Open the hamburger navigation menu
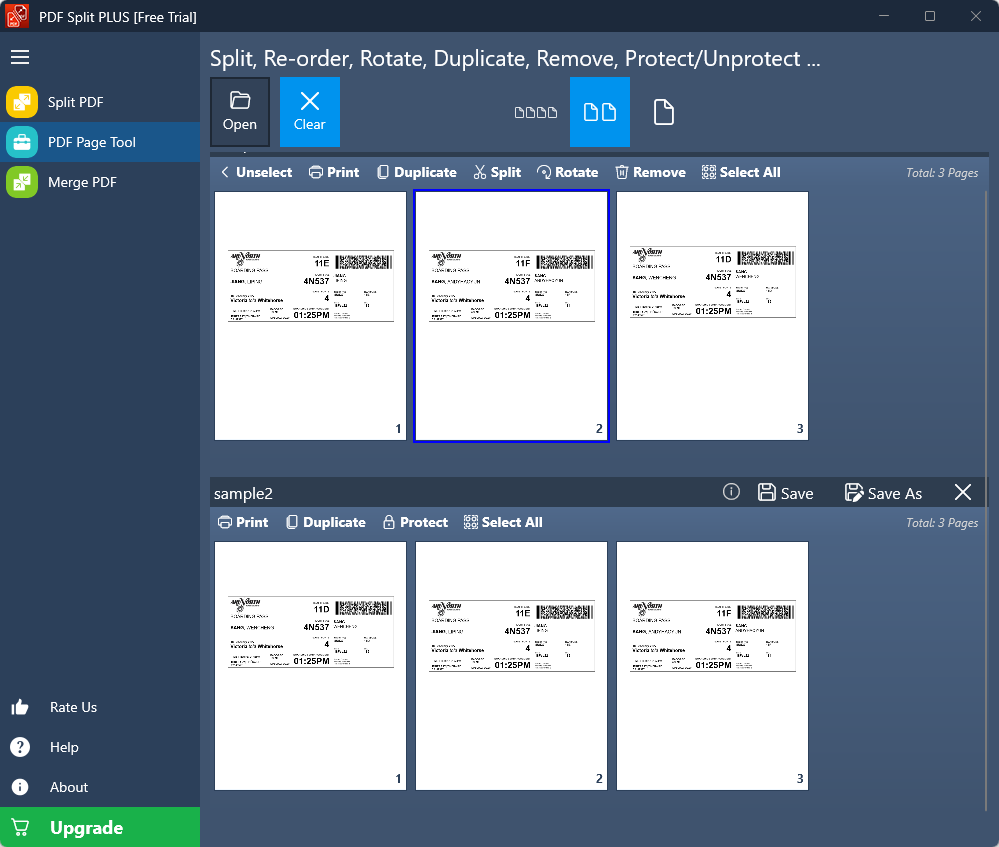999x847 pixels. (20, 57)
